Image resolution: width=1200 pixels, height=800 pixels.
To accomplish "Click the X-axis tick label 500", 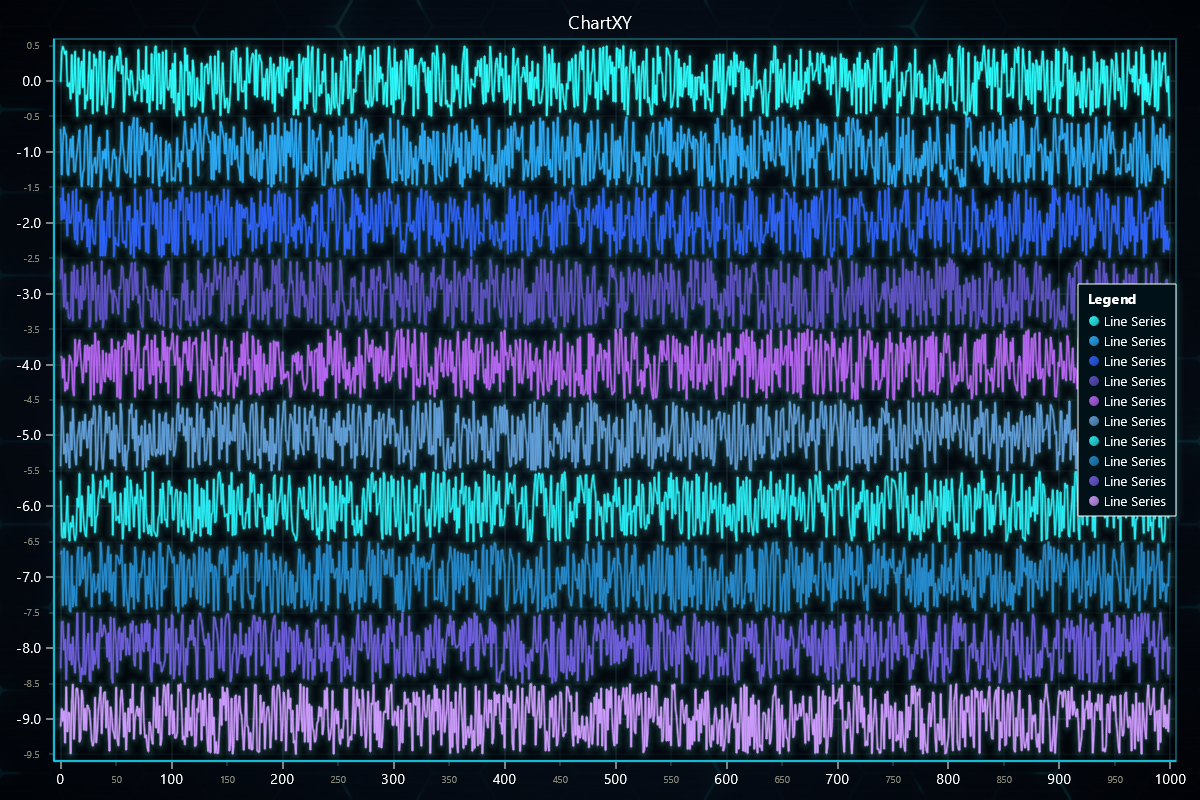I will [x=616, y=778].
